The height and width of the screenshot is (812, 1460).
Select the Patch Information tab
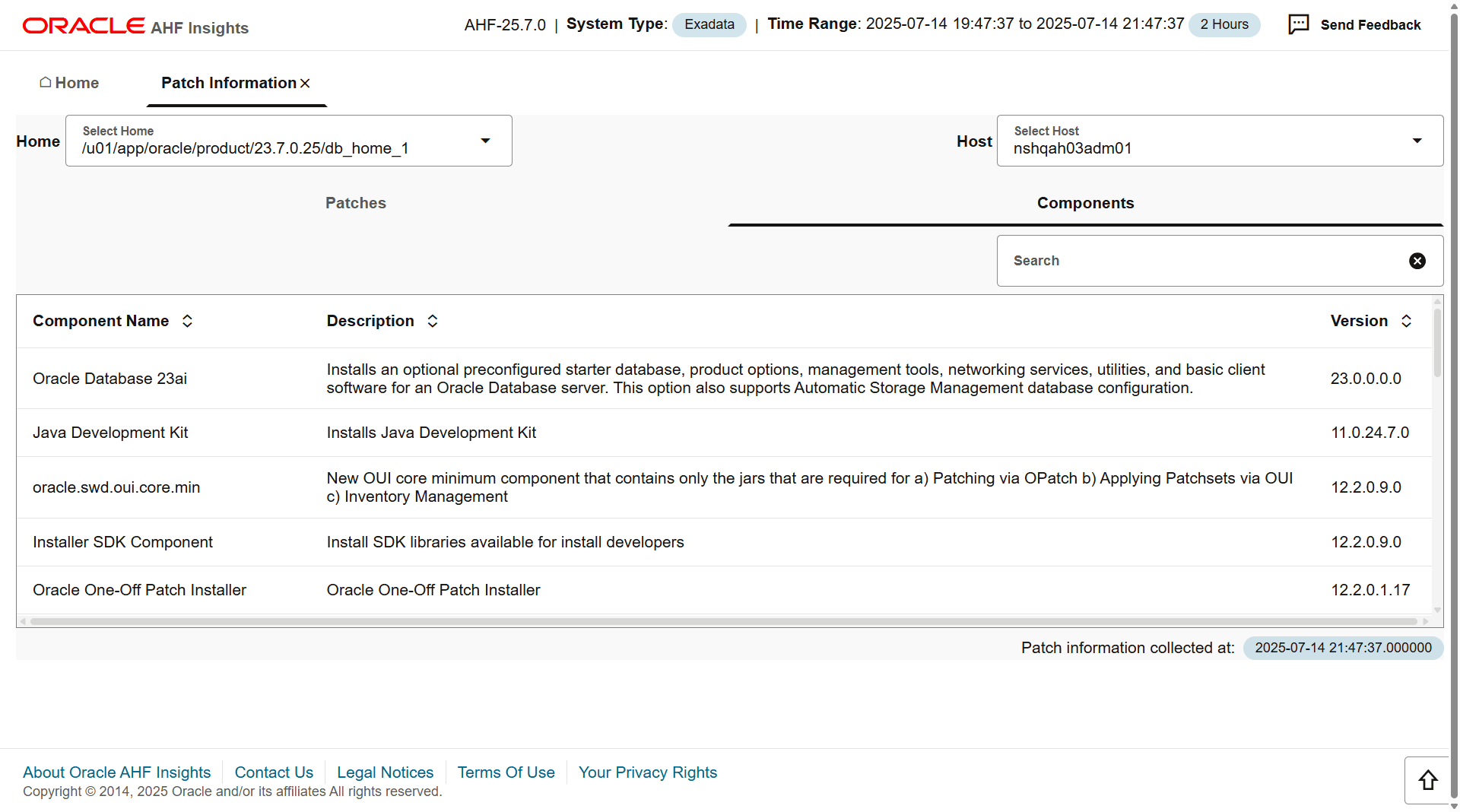229,83
